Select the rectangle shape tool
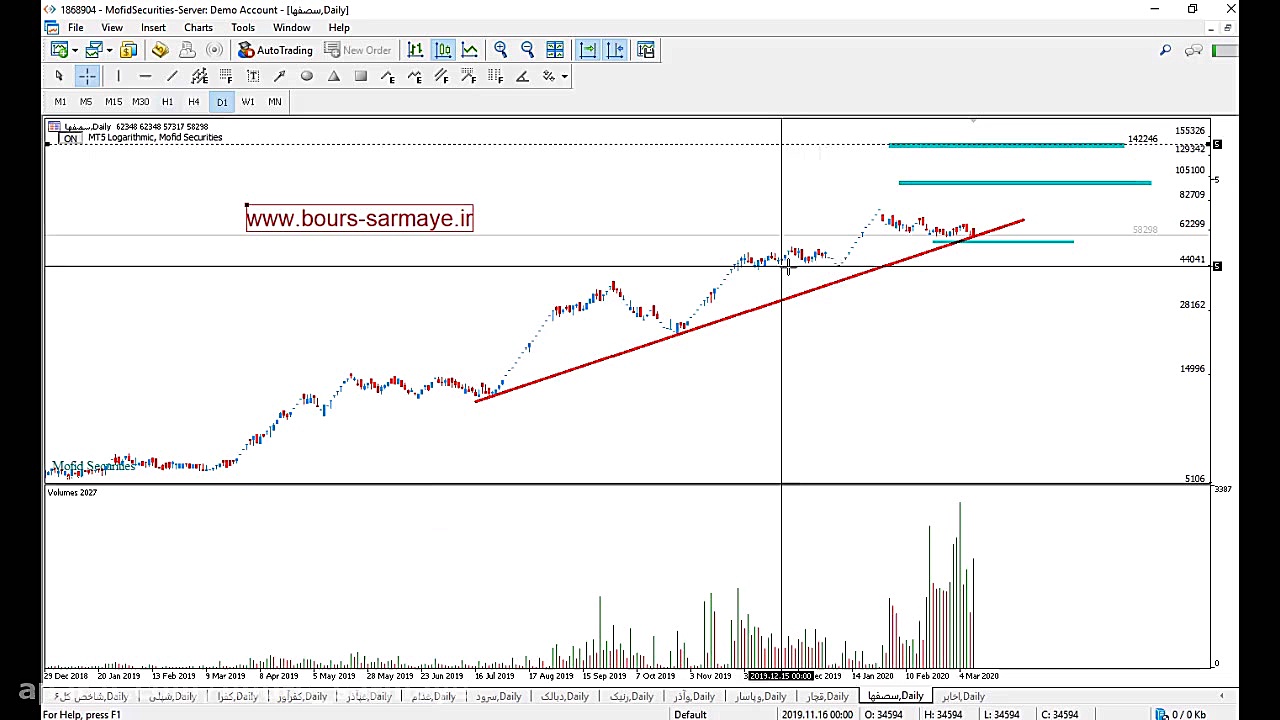This screenshot has height=720, width=1280. 361,77
